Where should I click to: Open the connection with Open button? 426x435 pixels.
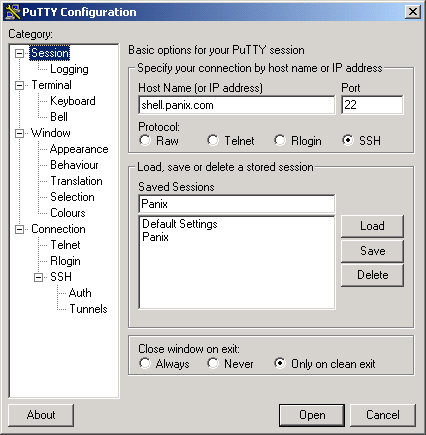click(312, 415)
